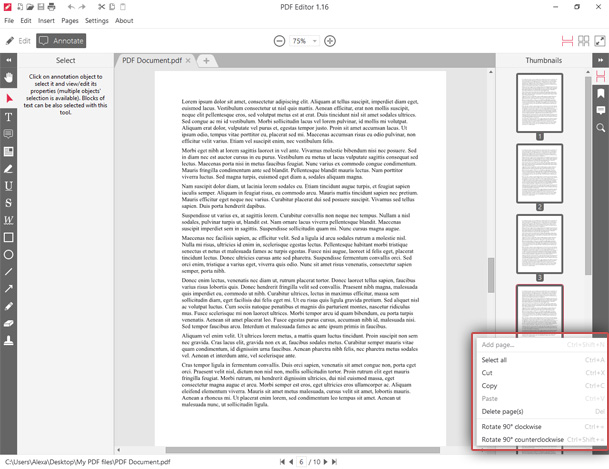Choose Rotate 90° counterclockwise

(542, 439)
